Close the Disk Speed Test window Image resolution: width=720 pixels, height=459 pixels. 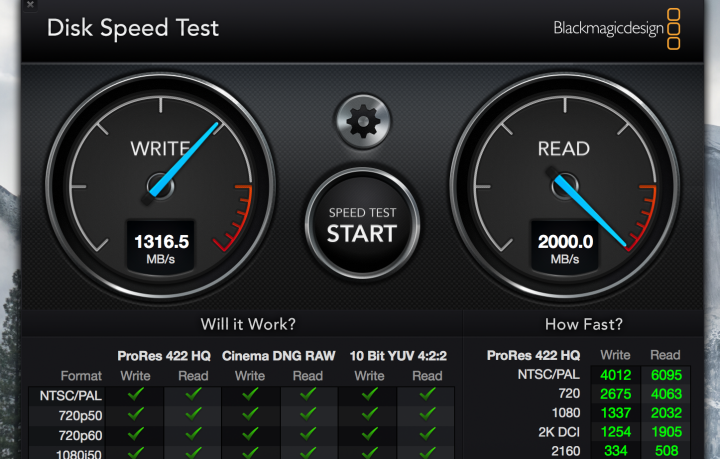pos(30,5)
